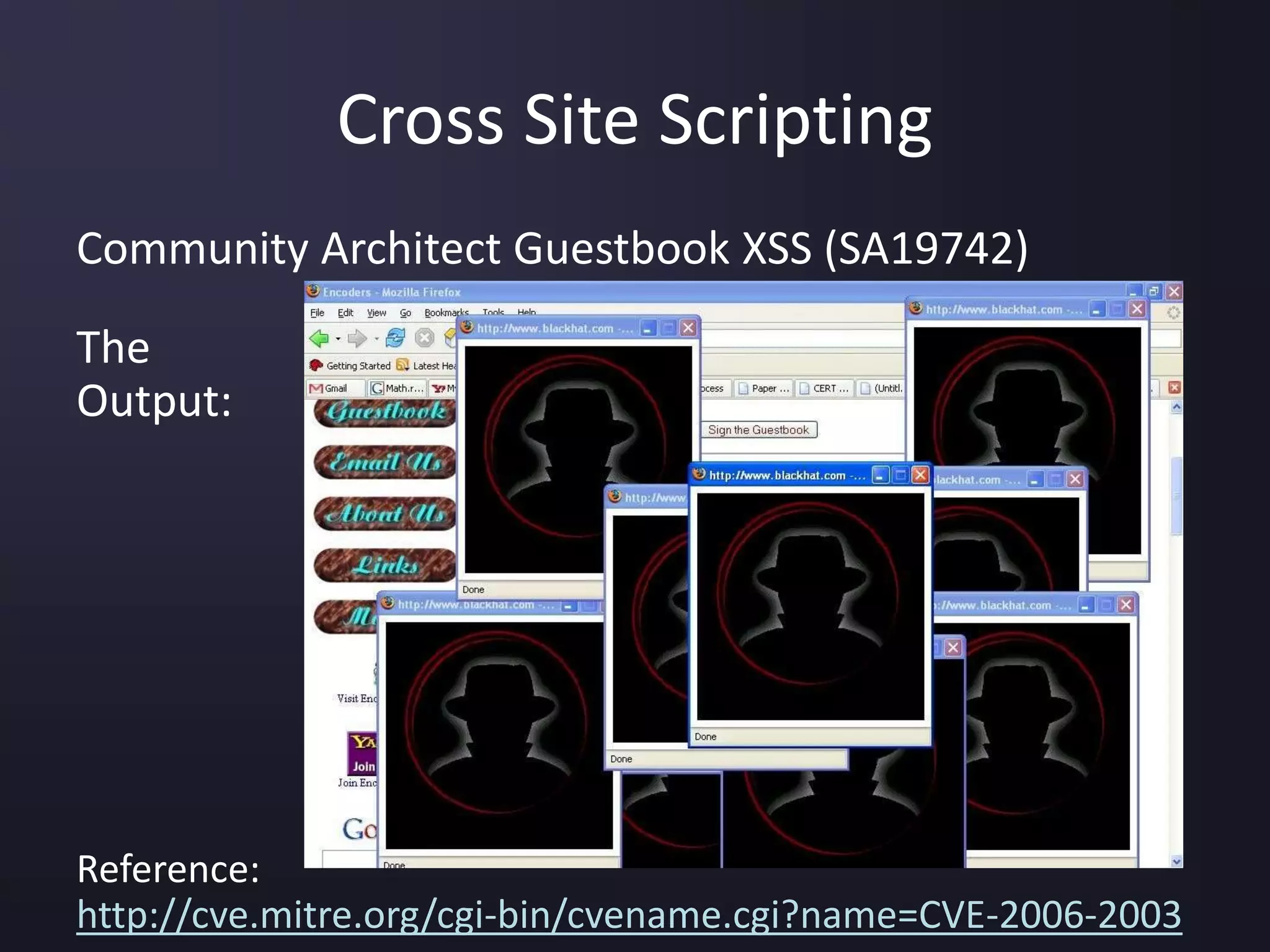Close the main Encoders Firefox window
The height and width of the screenshot is (952, 1270).
click(x=1174, y=291)
